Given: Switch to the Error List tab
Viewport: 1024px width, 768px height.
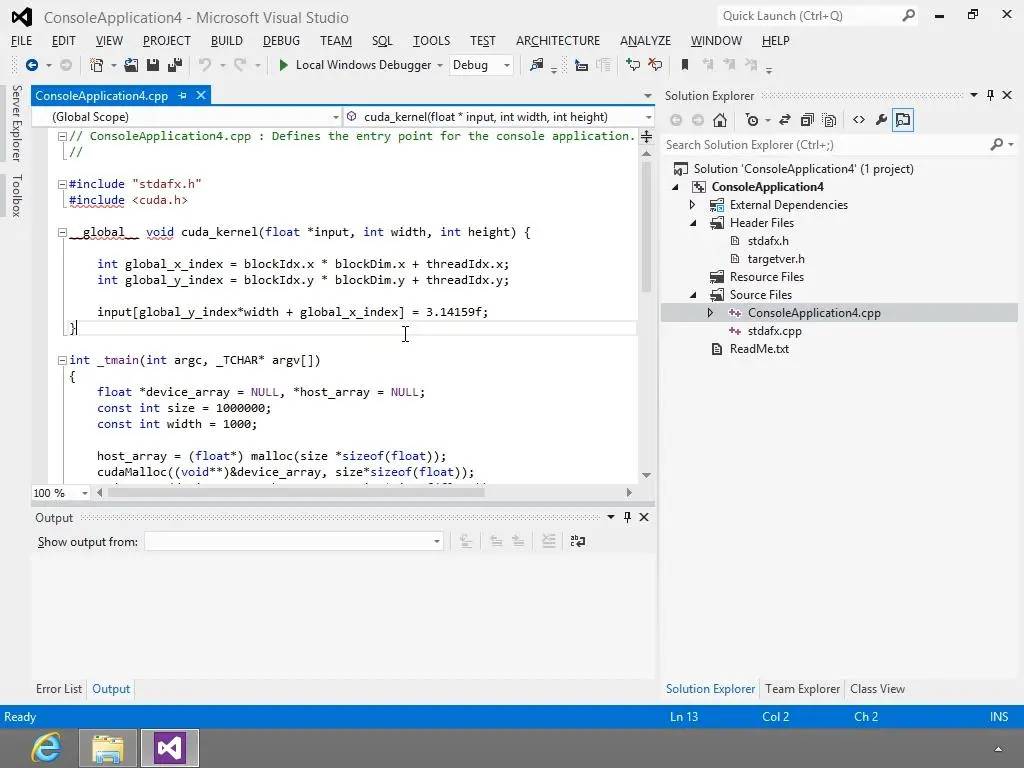Looking at the screenshot, I should click(59, 689).
